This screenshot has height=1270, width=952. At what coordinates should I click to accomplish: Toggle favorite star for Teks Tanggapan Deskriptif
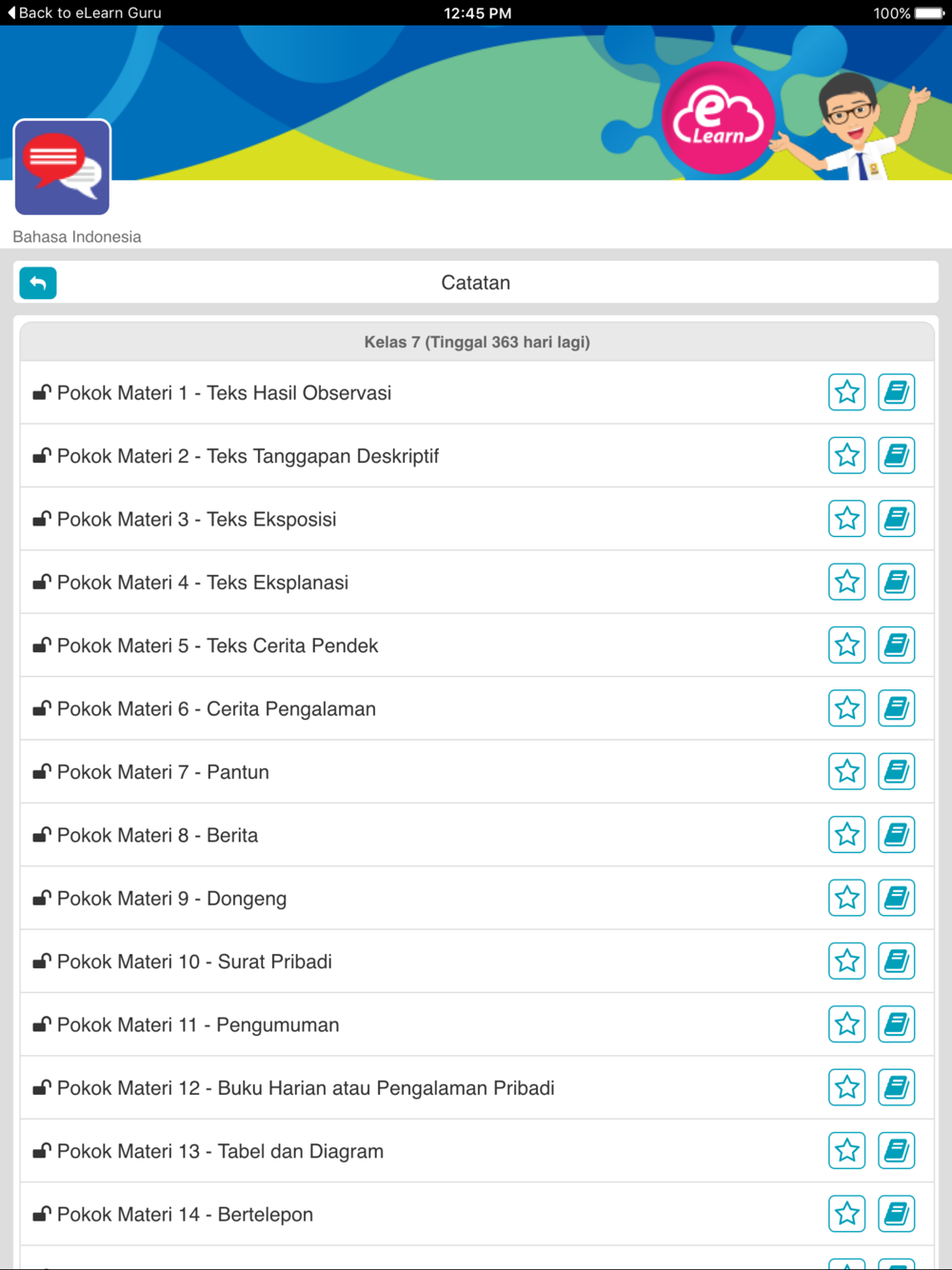click(x=846, y=455)
